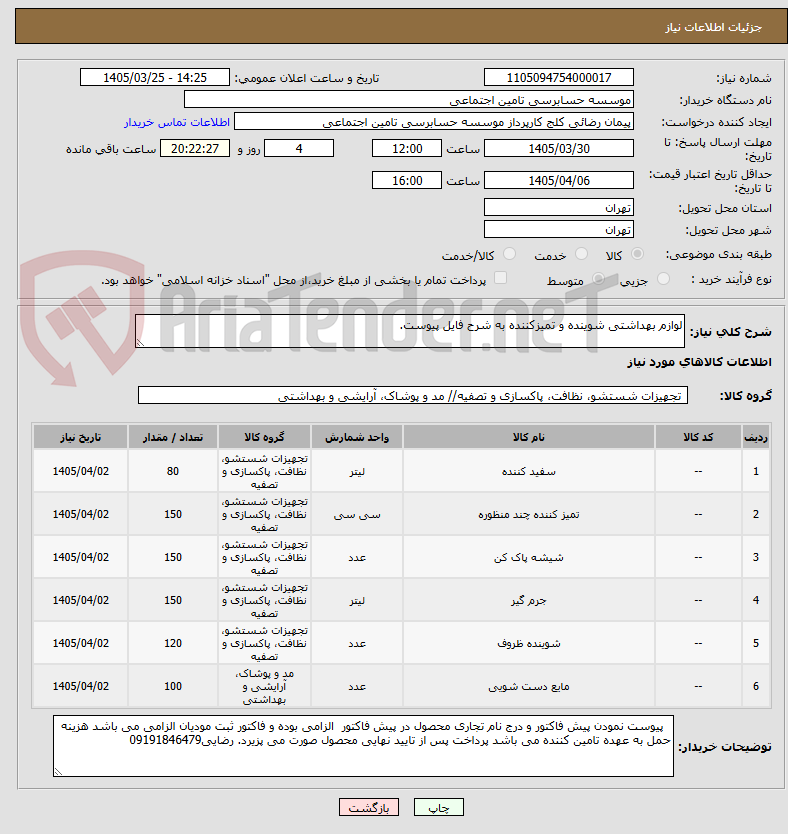Click the کد کالا column header
Screen dimensions: 788x834
[698, 437]
